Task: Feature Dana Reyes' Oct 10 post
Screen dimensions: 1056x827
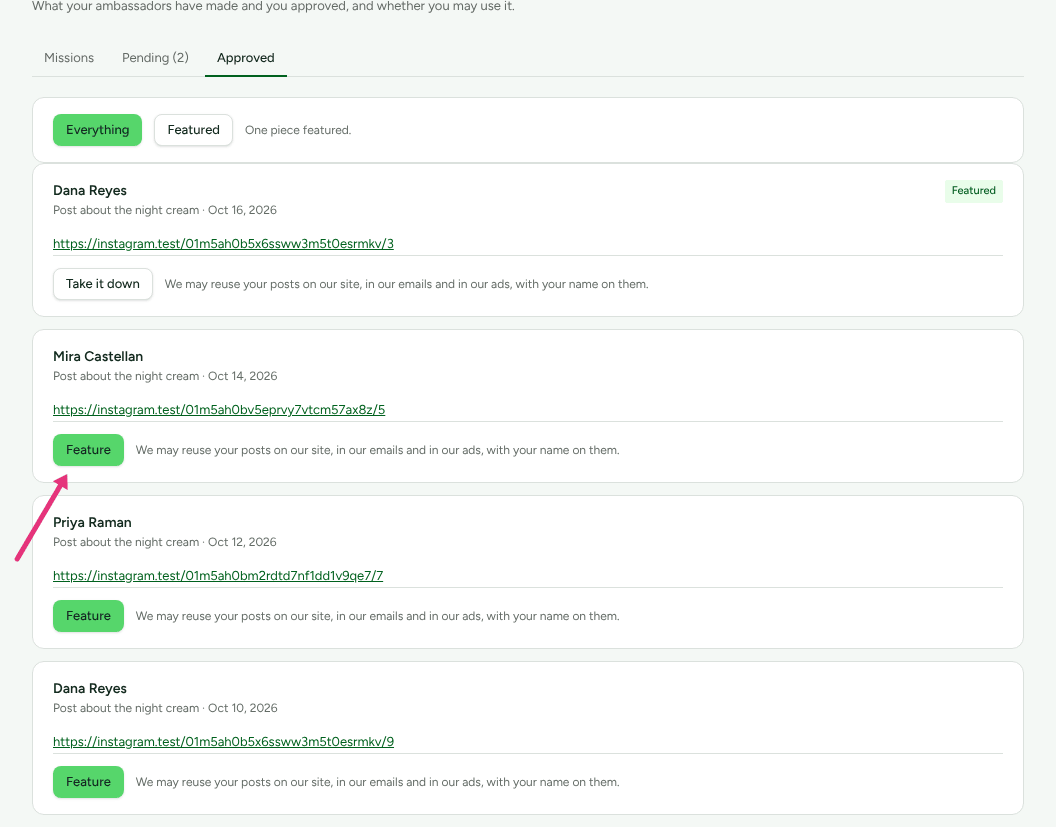Action: (x=88, y=782)
